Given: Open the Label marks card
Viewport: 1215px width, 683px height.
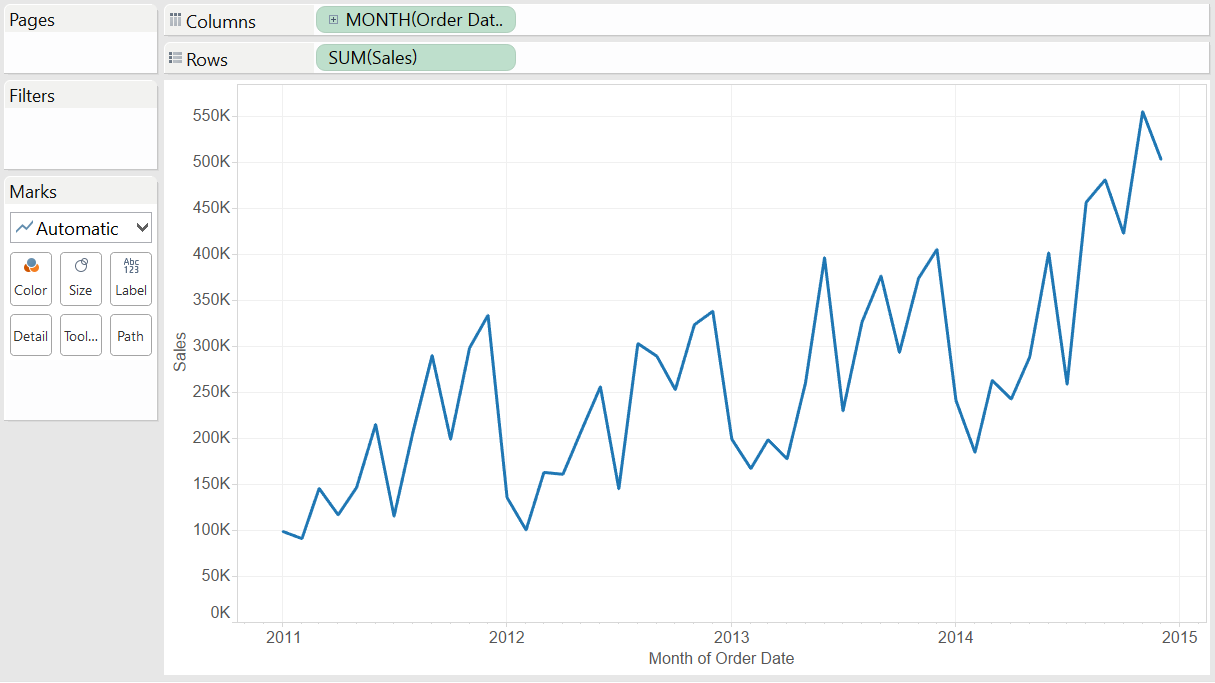Looking at the screenshot, I should click(130, 278).
